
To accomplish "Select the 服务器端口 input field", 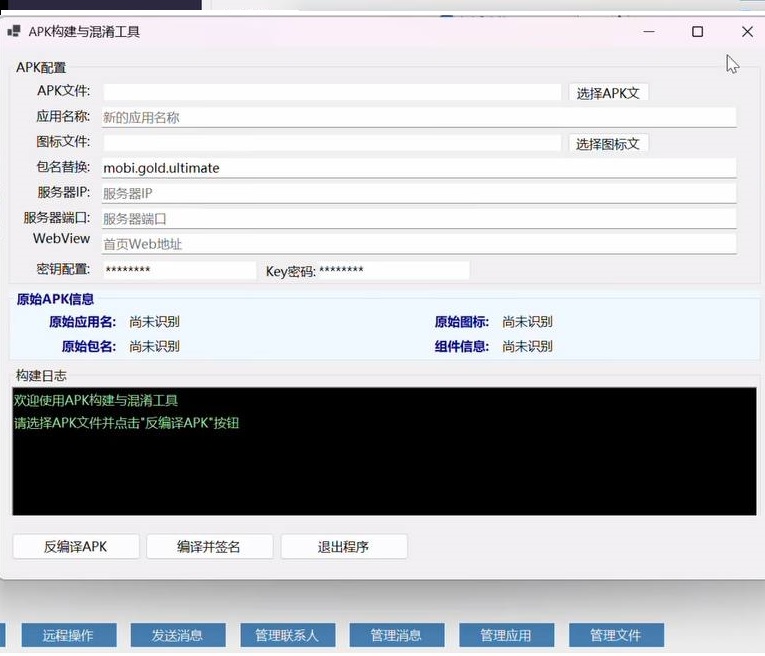I will point(418,218).
